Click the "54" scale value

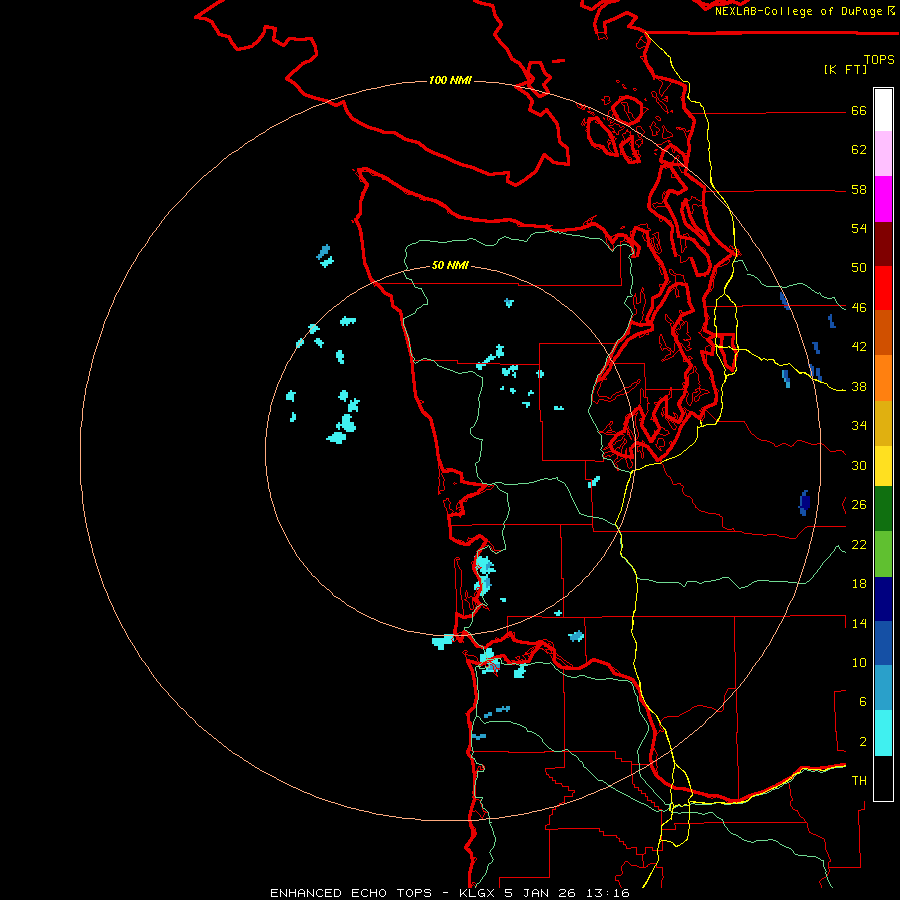coord(859,228)
